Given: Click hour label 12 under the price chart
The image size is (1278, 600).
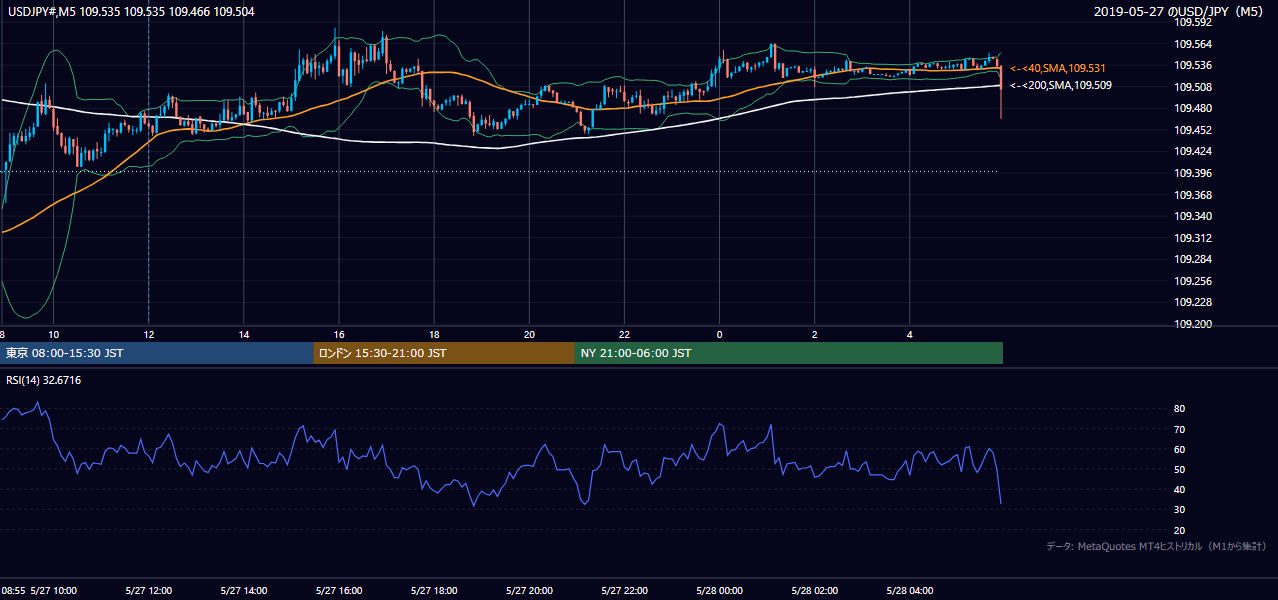Looking at the screenshot, I should tap(148, 334).
